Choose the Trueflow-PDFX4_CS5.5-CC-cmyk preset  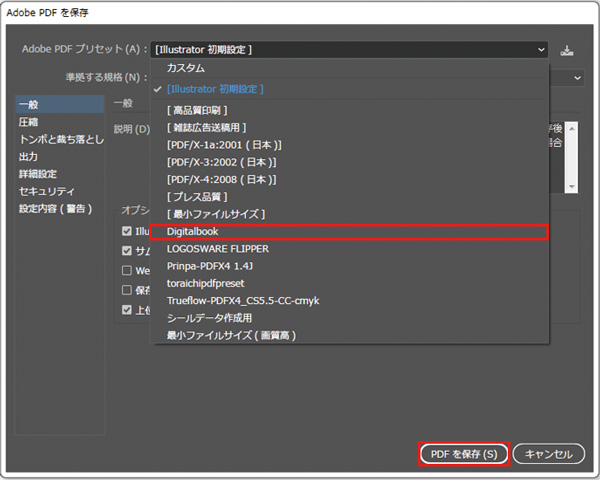(x=350, y=301)
